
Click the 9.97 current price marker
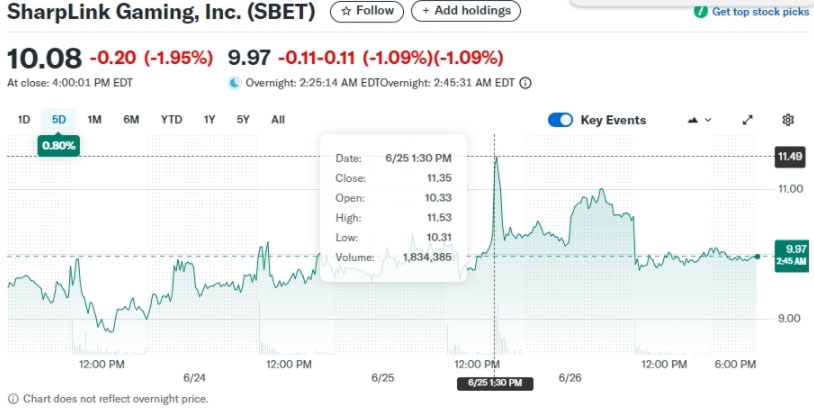coord(791,256)
